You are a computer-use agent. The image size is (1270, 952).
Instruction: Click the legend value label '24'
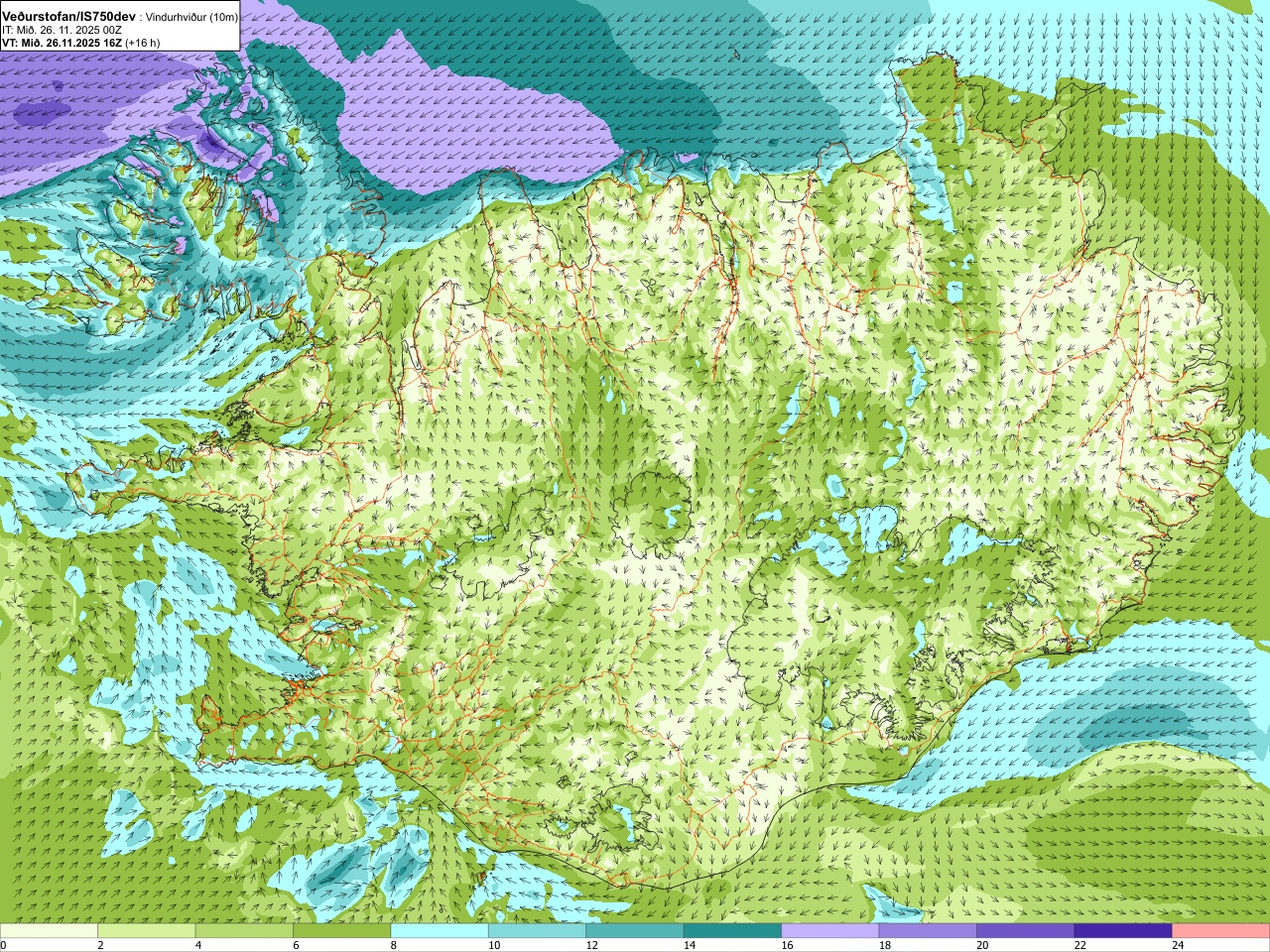1178,946
